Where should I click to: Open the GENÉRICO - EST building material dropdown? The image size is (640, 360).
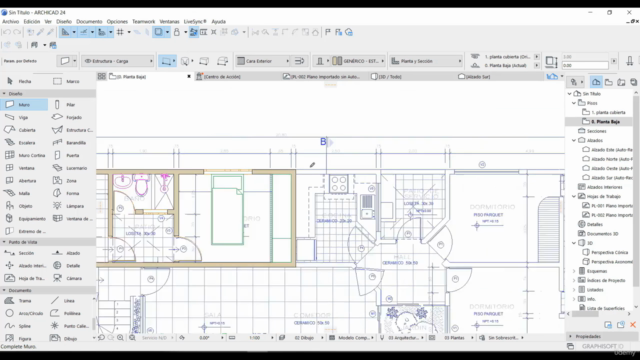358,61
